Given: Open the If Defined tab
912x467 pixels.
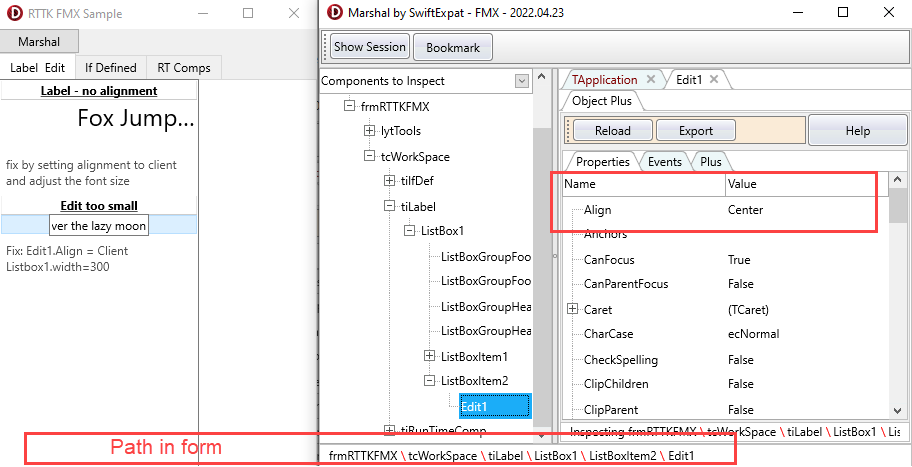Looking at the screenshot, I should coord(111,67).
